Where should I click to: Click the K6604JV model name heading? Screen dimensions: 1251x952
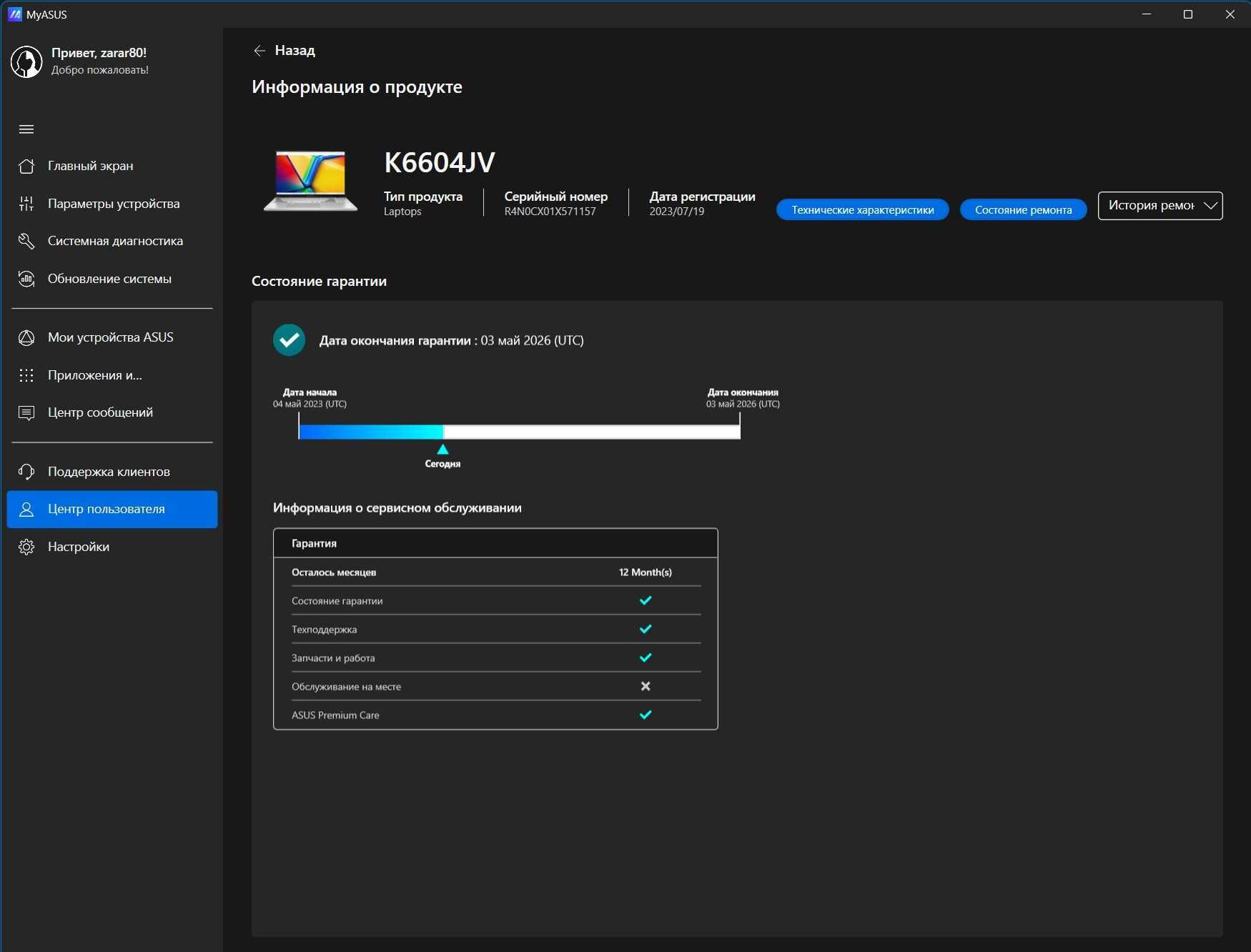pos(439,163)
